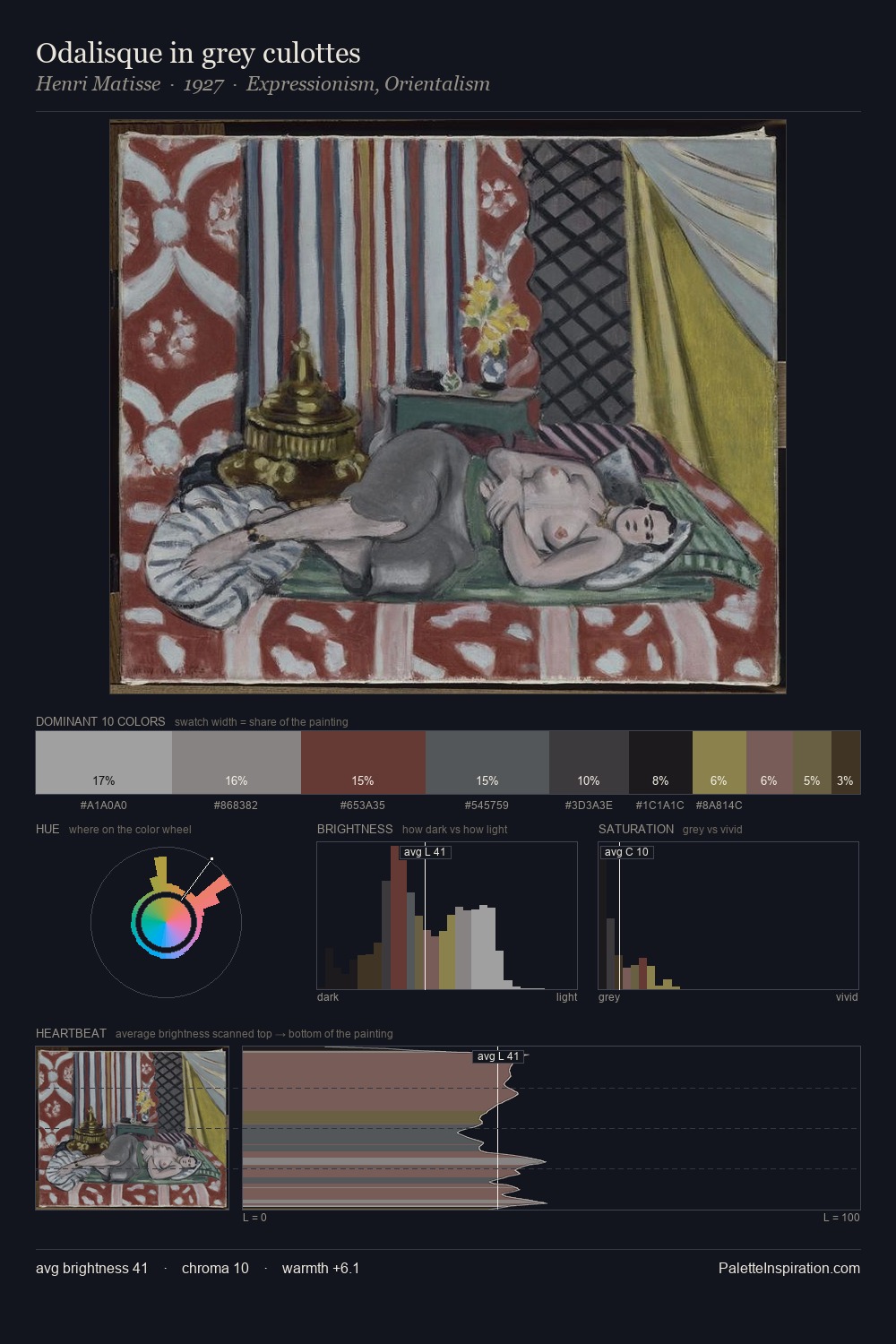Click the BRIGHTNESS section heading
Screen dimensions: 896x1344
click(x=355, y=829)
